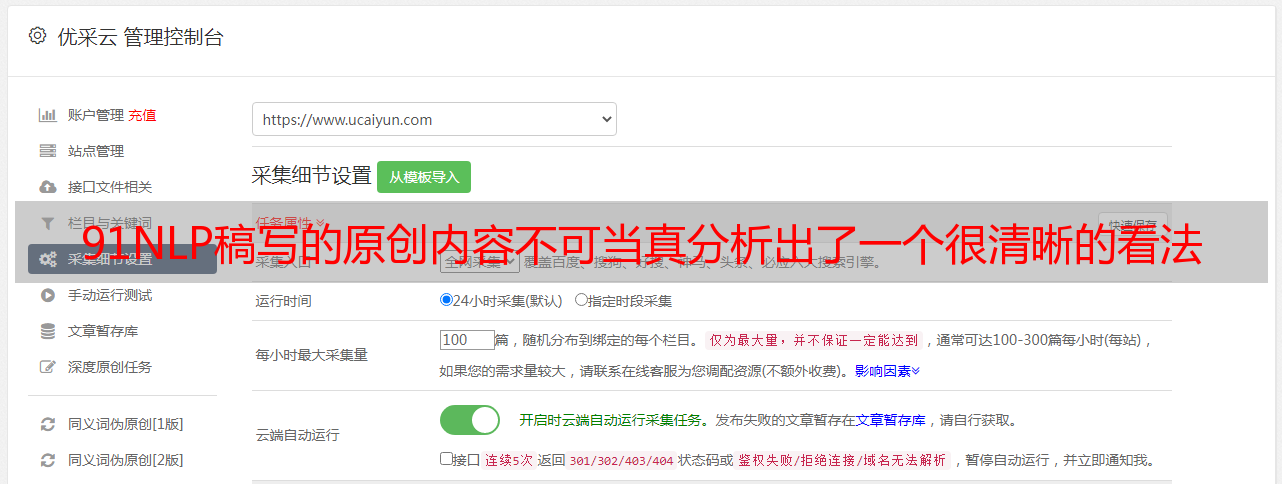1282x484 pixels.
Task: Open 账户管理 via its bar chart icon
Action: tap(47, 115)
